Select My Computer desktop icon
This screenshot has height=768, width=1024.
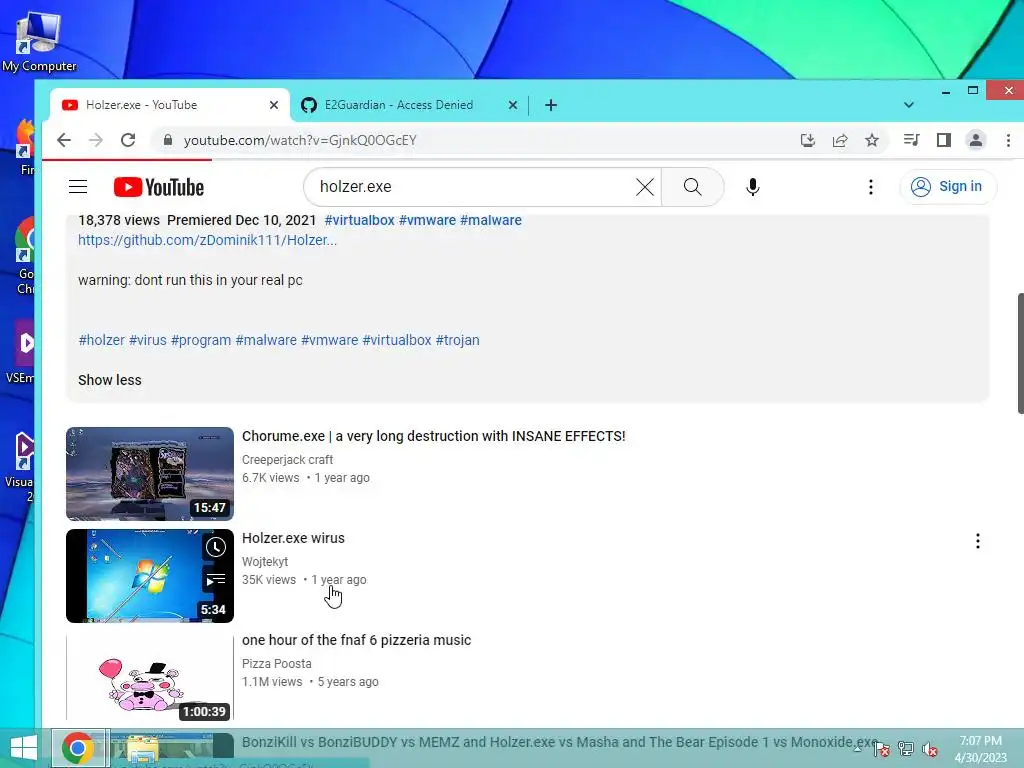(39, 42)
